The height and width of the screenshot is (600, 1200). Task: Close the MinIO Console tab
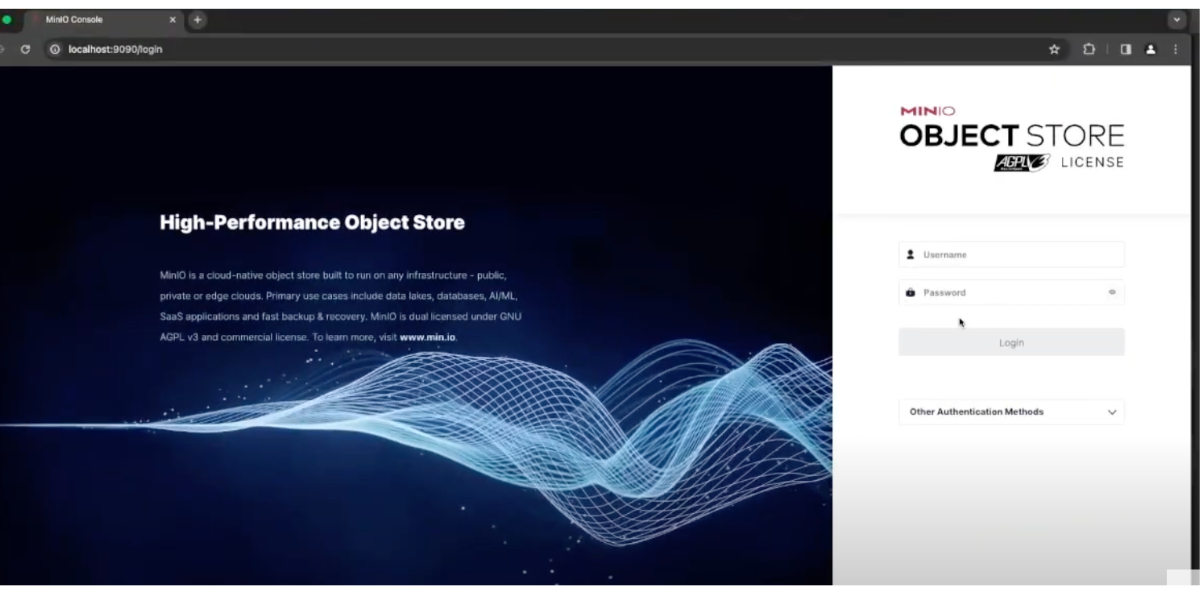[172, 20]
